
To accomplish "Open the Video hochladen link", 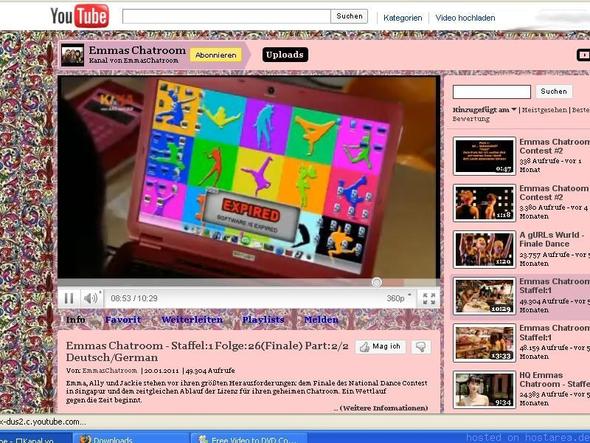I will coord(465,18).
